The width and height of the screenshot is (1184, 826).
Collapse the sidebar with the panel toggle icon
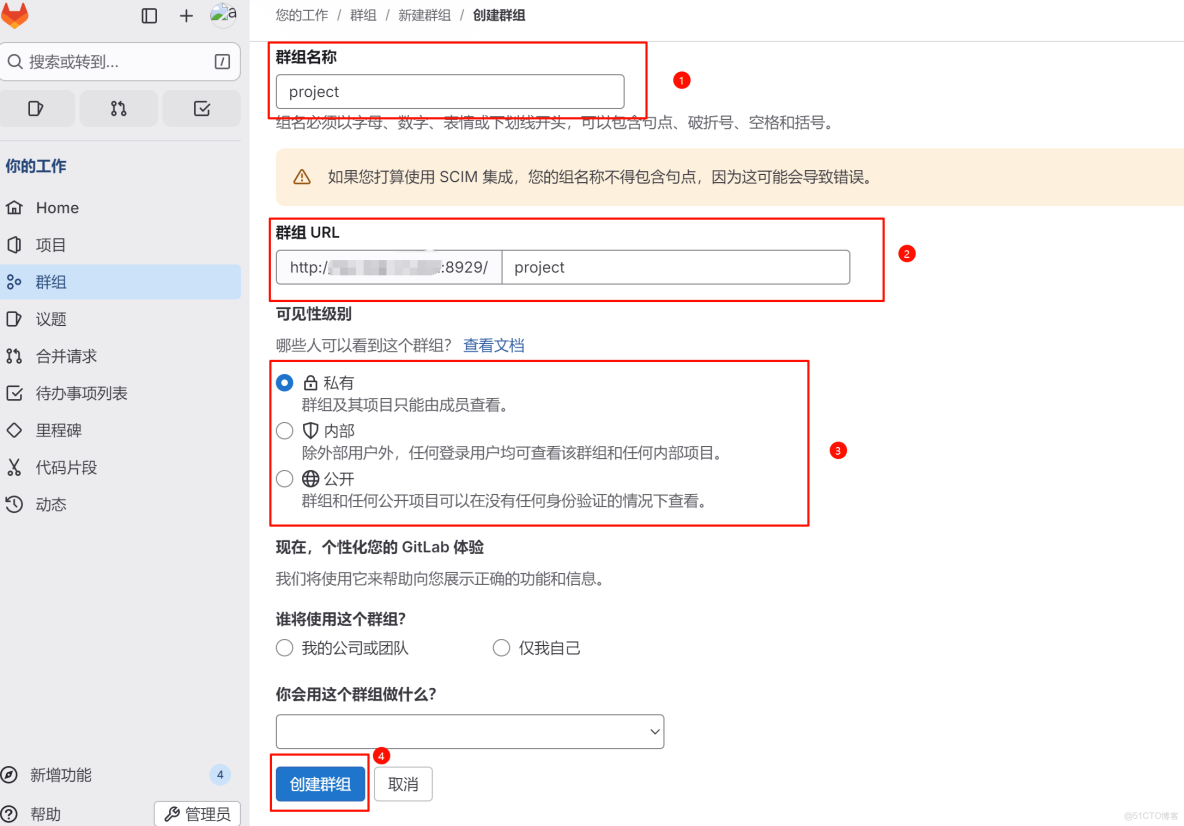click(149, 15)
